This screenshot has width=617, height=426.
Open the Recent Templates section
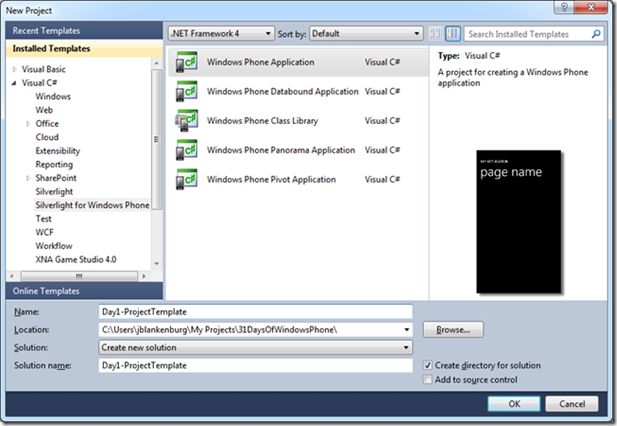click(x=84, y=31)
